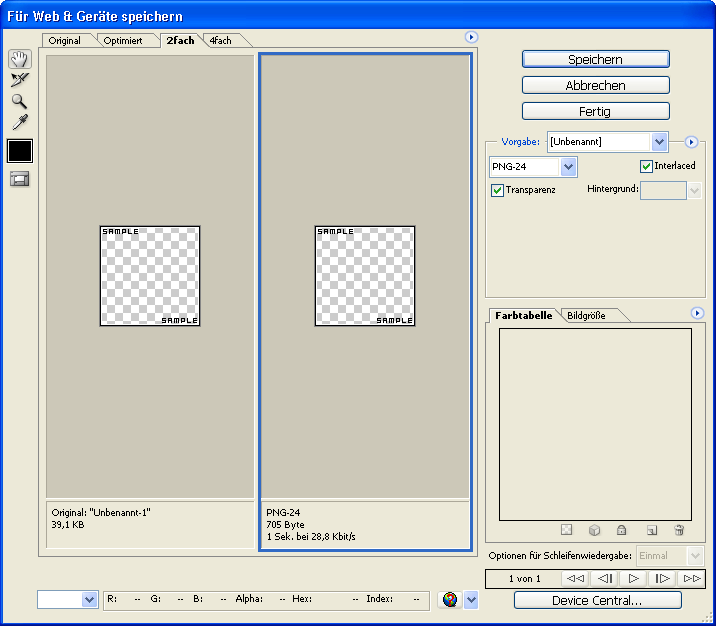The height and width of the screenshot is (626, 716).
Task: Open the Vorgabe preset dropdown
Action: point(658,142)
